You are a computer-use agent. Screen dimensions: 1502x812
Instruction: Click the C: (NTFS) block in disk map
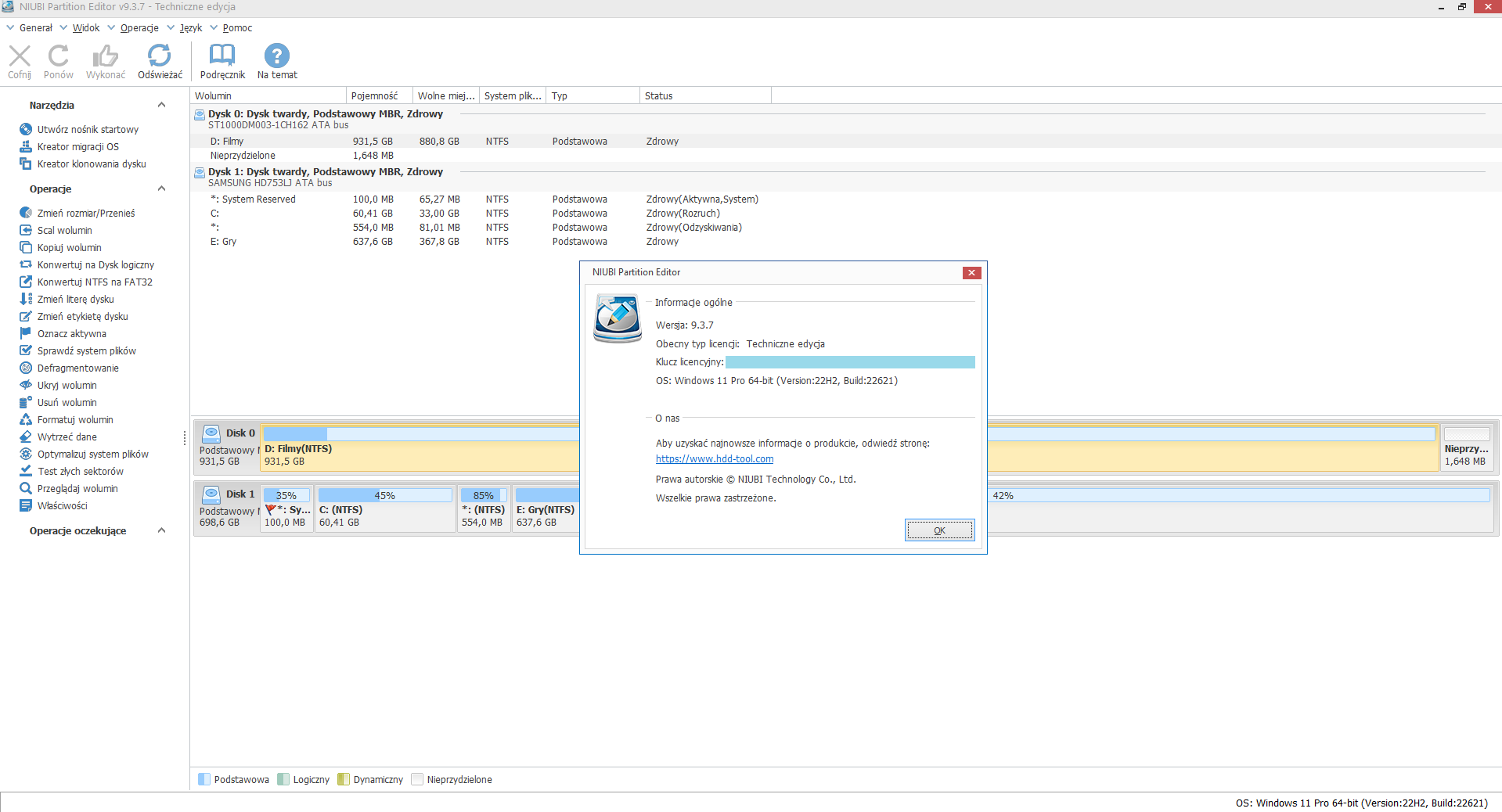385,508
